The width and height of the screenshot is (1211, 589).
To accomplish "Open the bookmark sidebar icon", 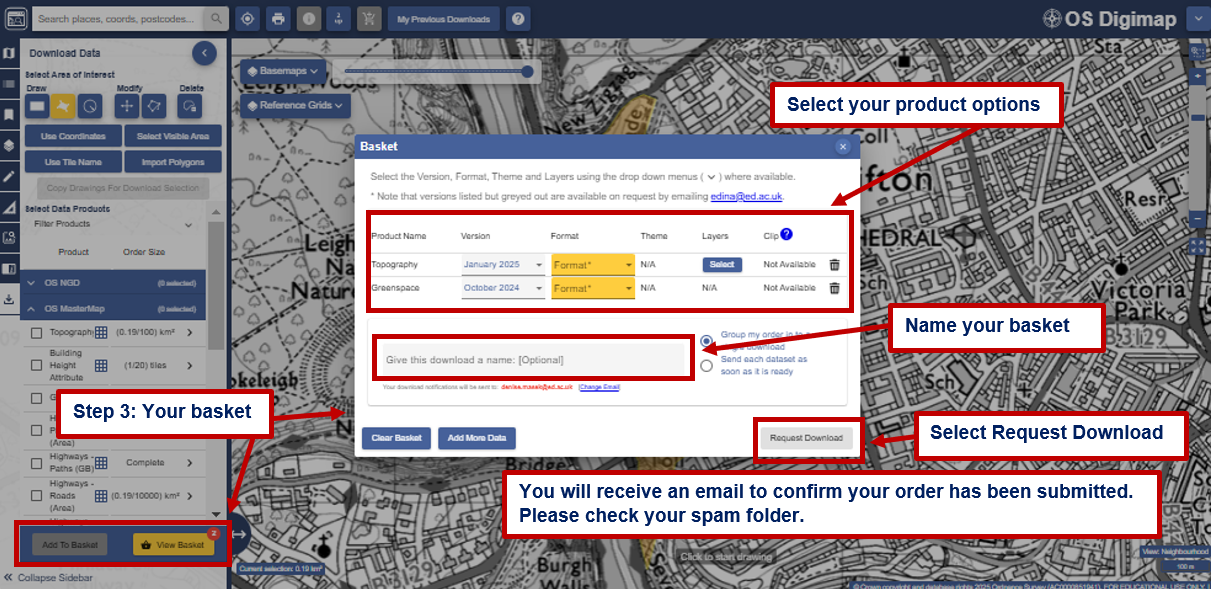I will [9, 115].
